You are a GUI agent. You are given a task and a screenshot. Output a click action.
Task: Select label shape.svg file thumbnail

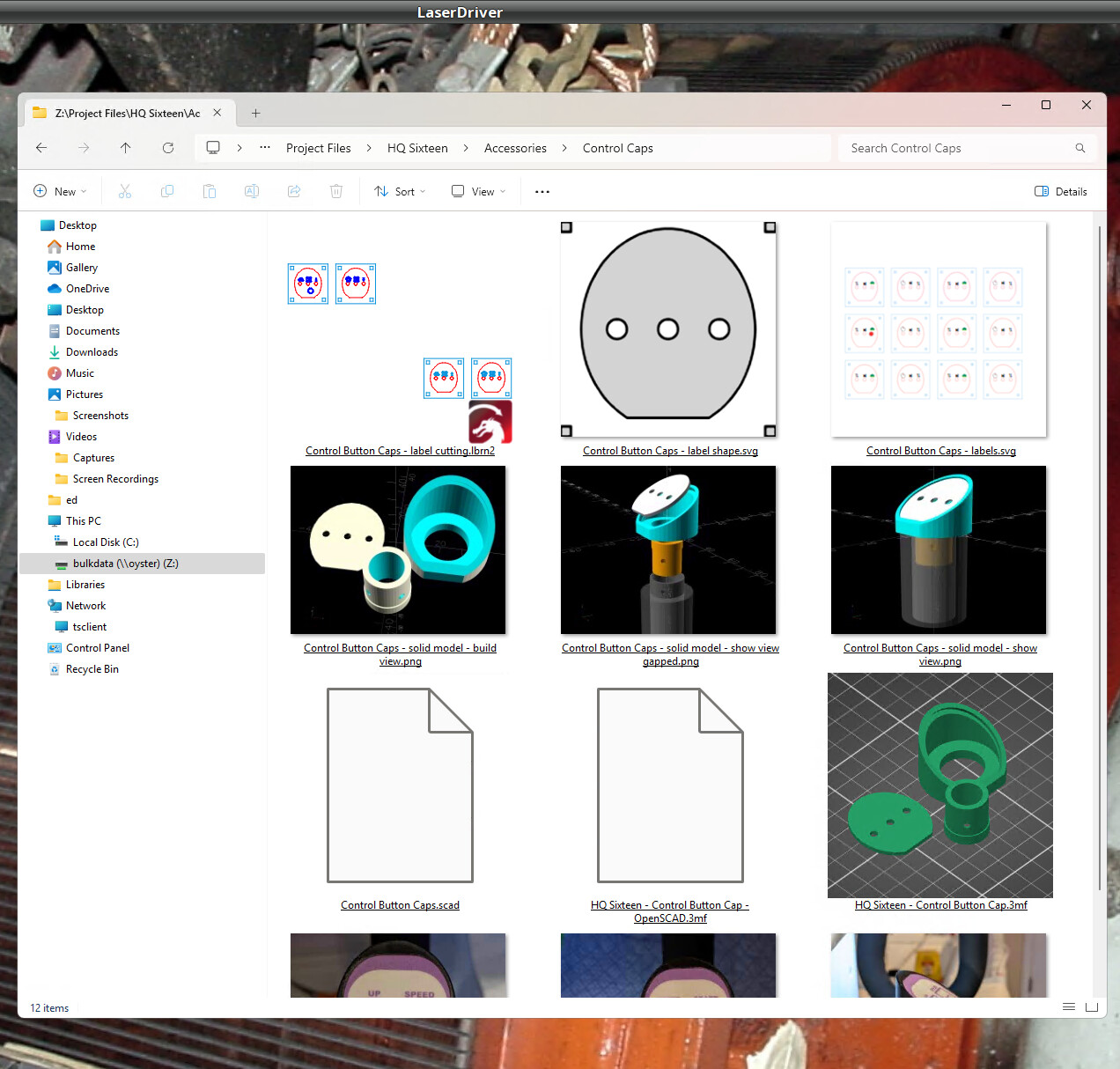[x=669, y=329]
